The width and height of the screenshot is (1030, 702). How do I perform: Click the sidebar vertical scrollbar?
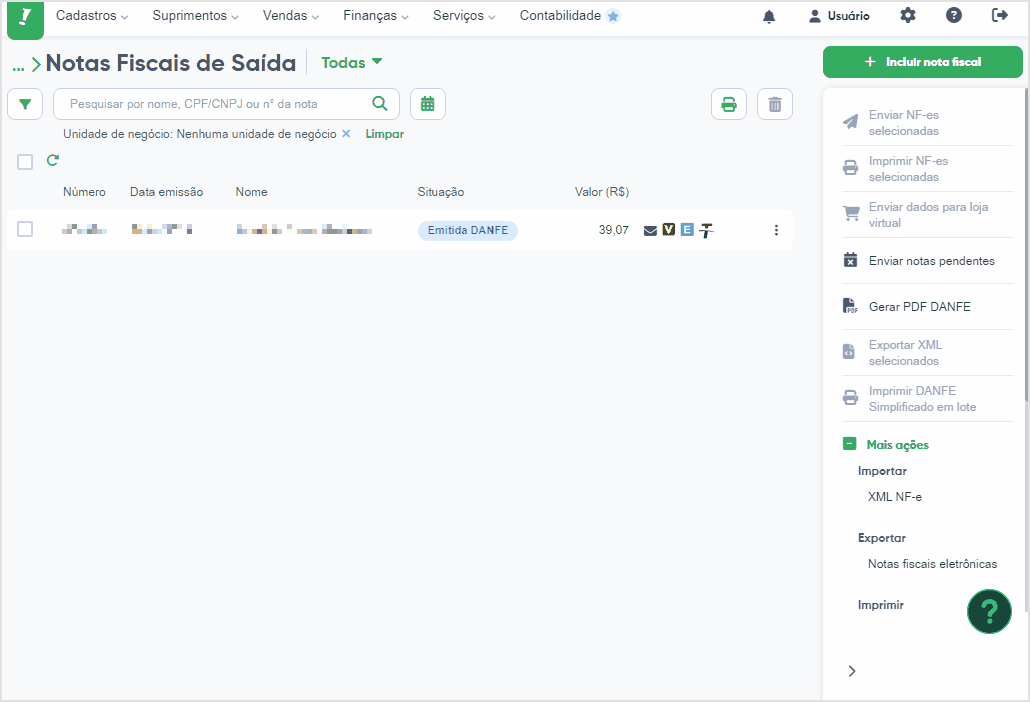click(1025, 246)
